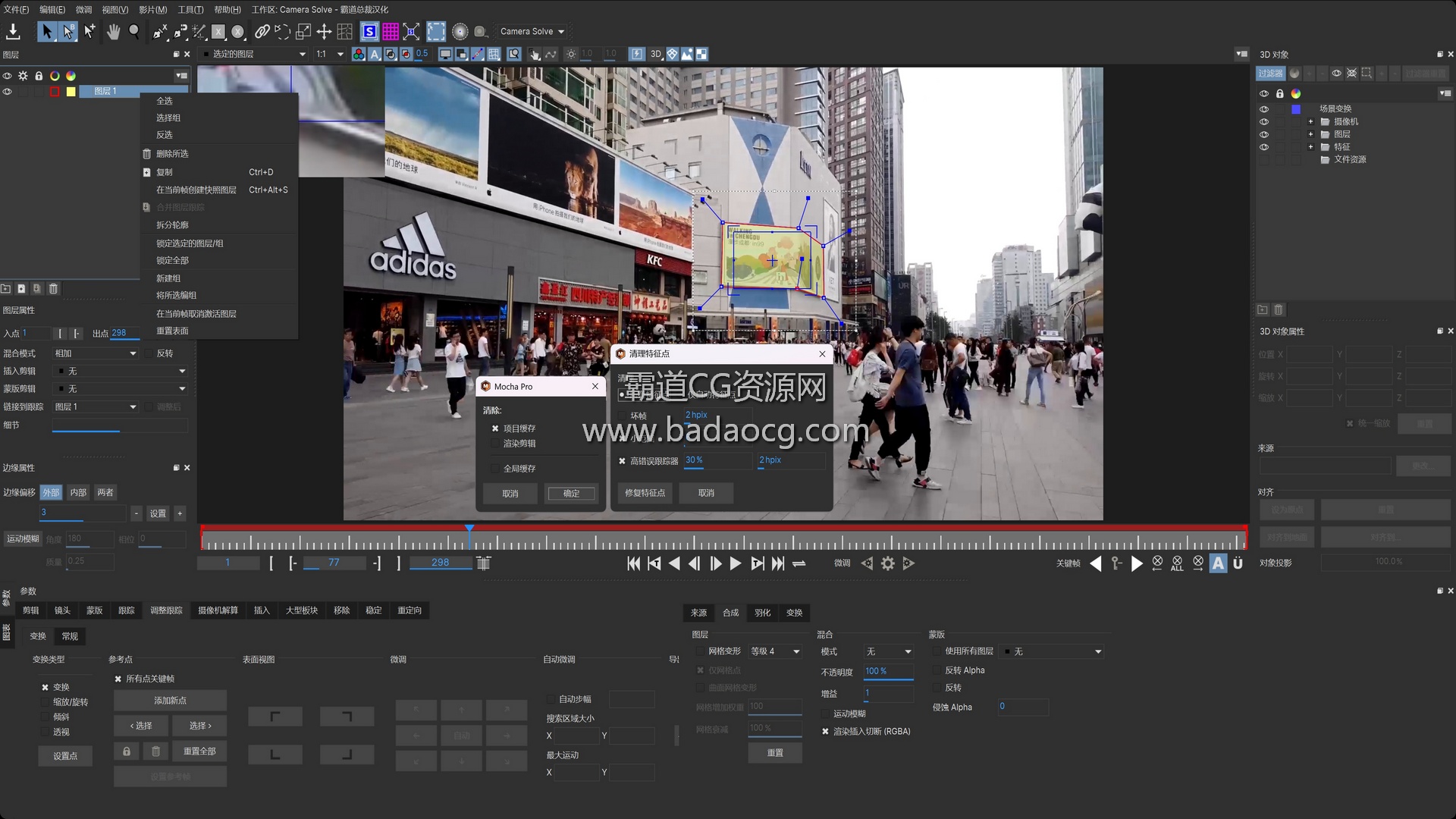This screenshot has width=1456, height=819.
Task: Toggle the 所有点关键帧 checkbox
Action: pyautogui.click(x=118, y=679)
